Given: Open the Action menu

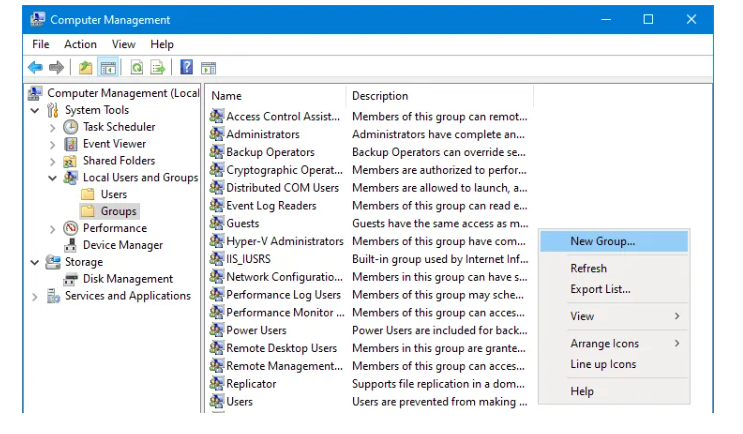Looking at the screenshot, I should point(81,45).
